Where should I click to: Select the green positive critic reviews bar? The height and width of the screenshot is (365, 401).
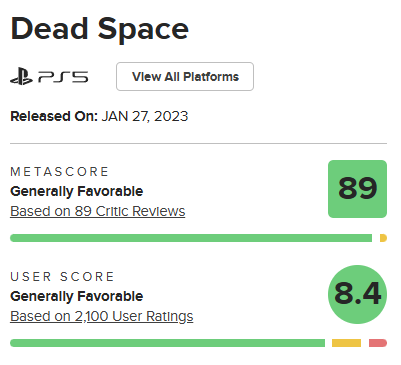(x=191, y=238)
